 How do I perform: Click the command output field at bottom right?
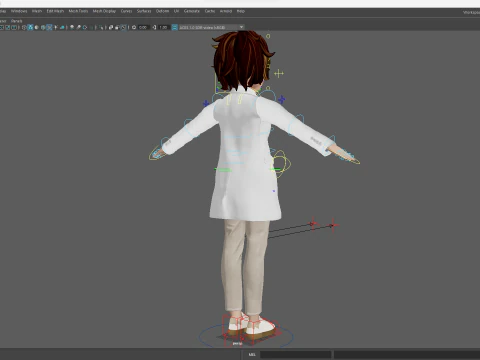(407, 354)
